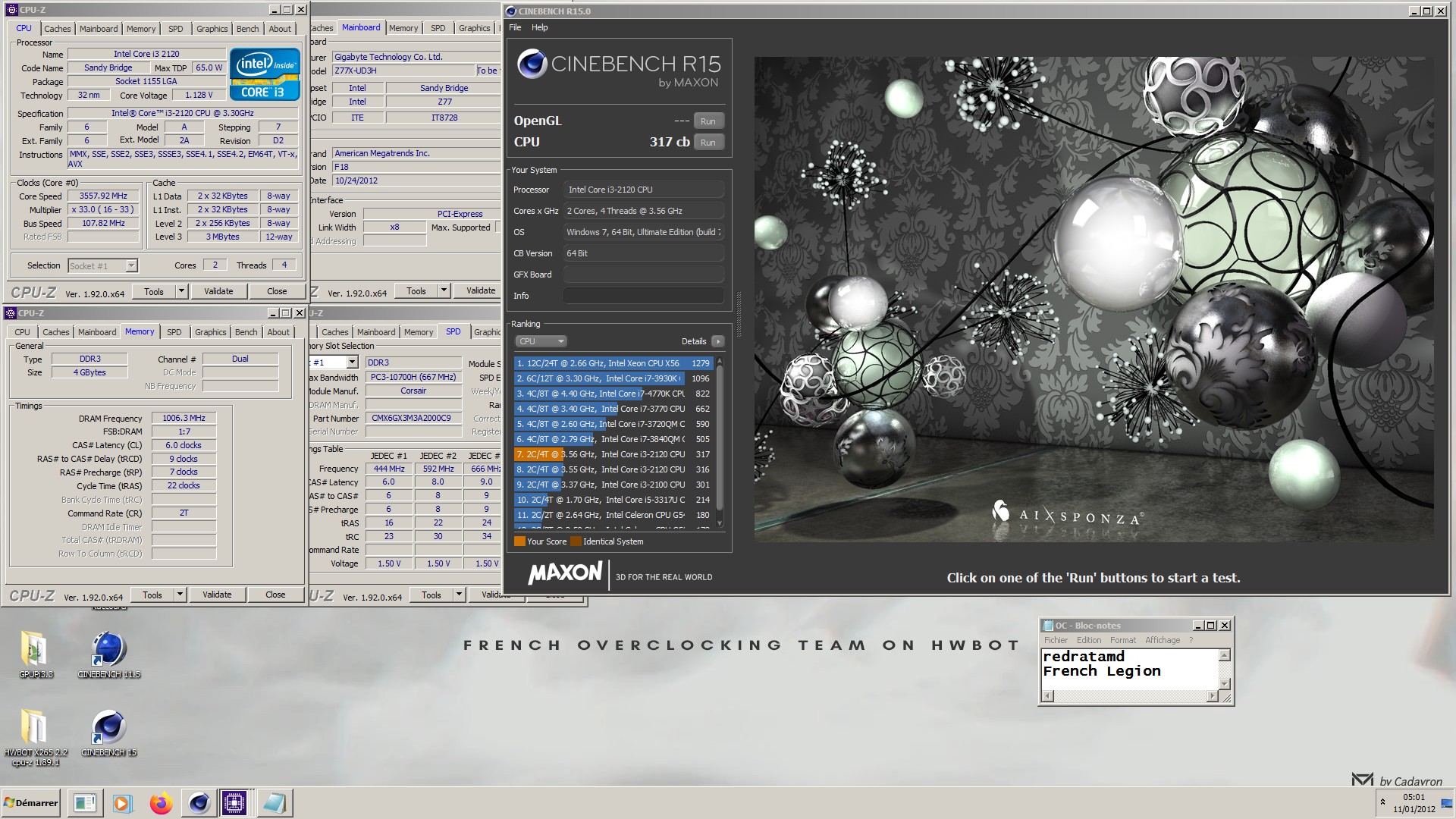Click the Notepad horizontal scroll right arrow

pos(1212,696)
